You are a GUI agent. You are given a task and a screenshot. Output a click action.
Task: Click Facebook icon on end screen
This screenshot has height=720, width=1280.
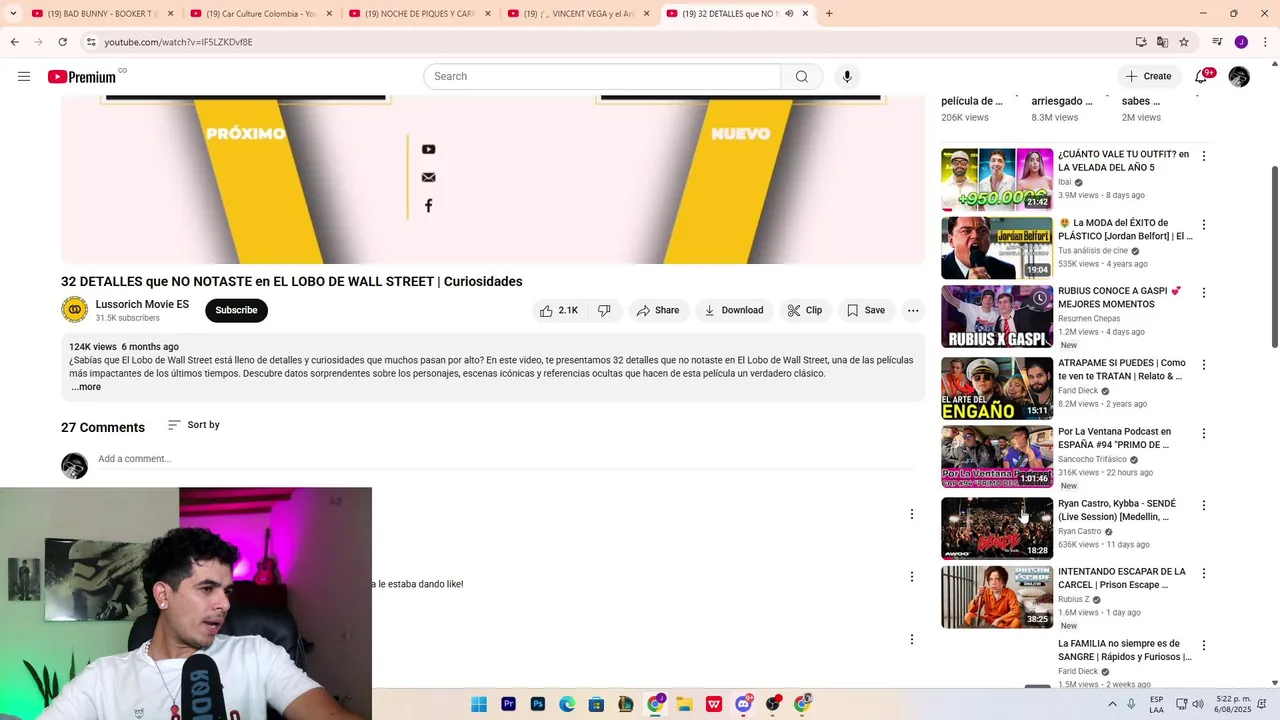(428, 205)
